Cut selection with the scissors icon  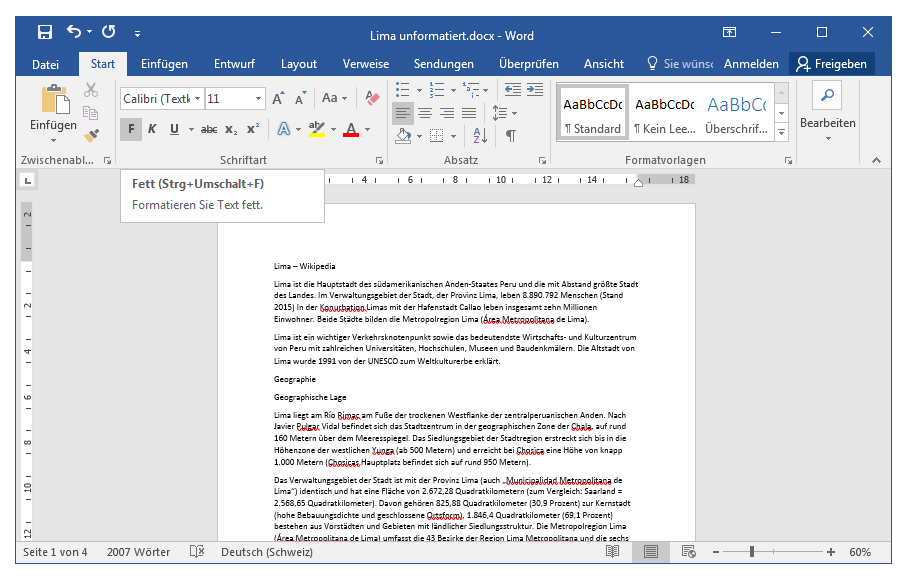point(91,90)
